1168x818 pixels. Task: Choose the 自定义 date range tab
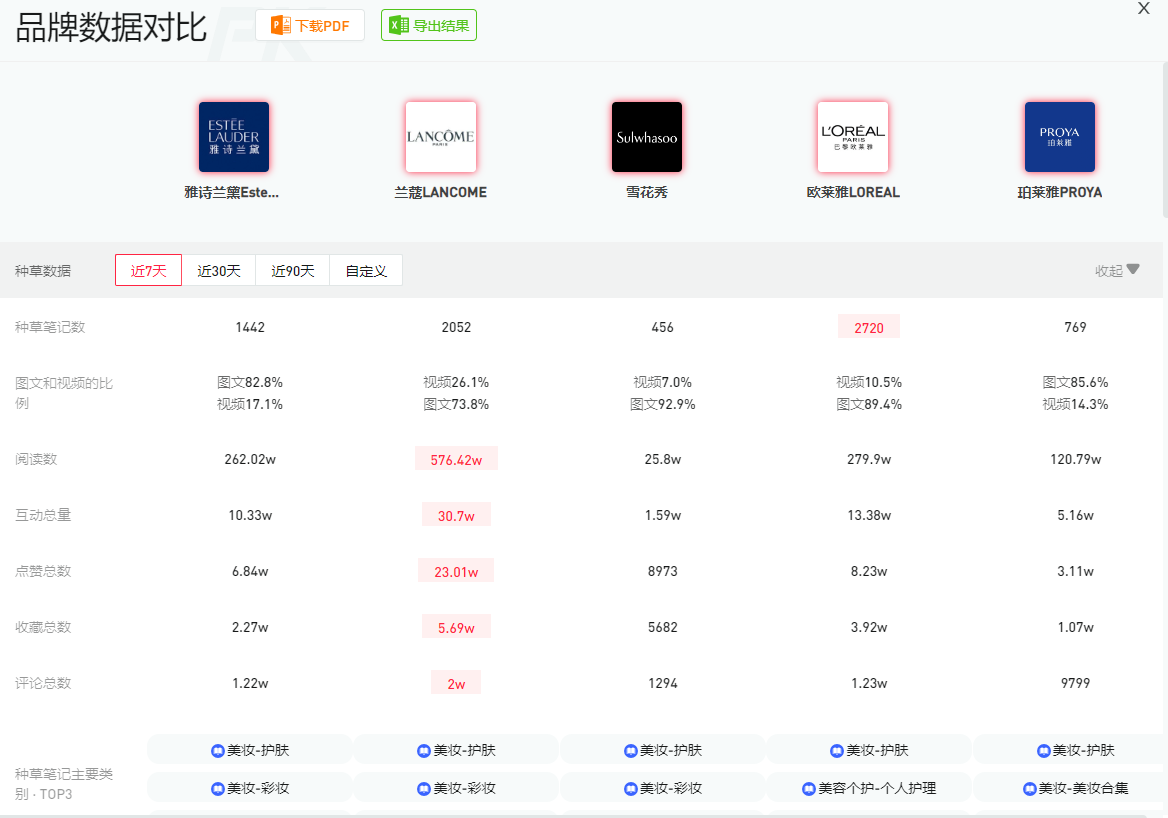[366, 270]
